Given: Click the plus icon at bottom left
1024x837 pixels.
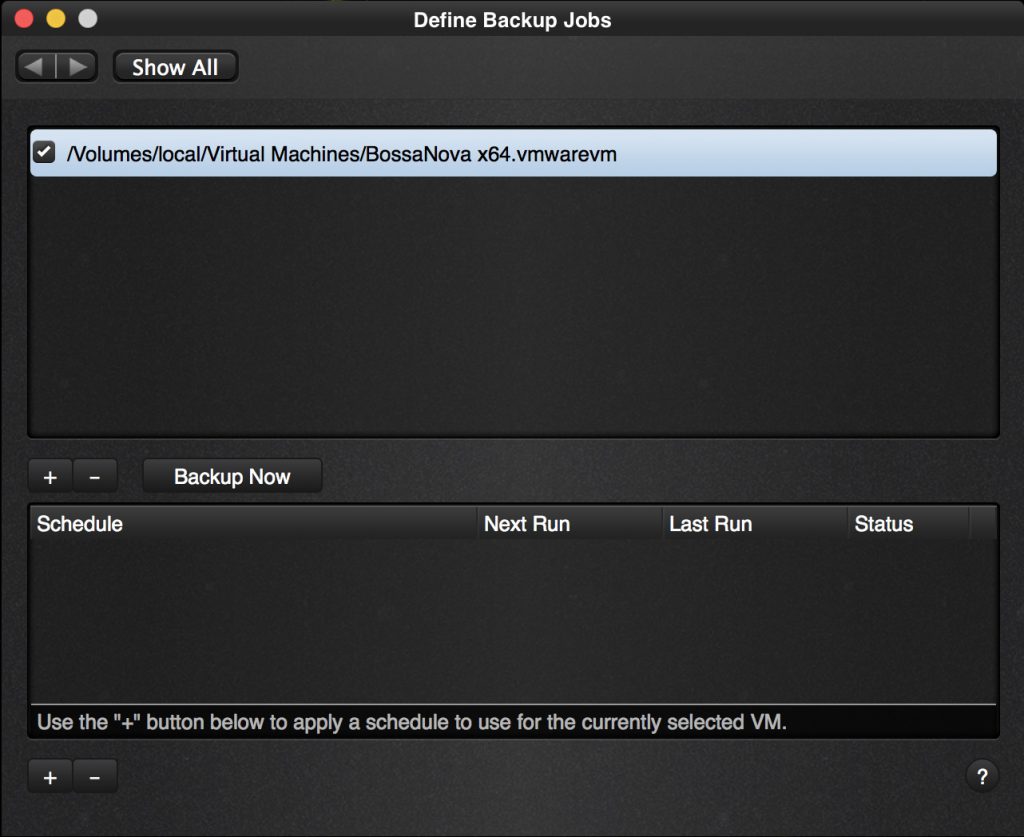Looking at the screenshot, I should (x=49, y=776).
